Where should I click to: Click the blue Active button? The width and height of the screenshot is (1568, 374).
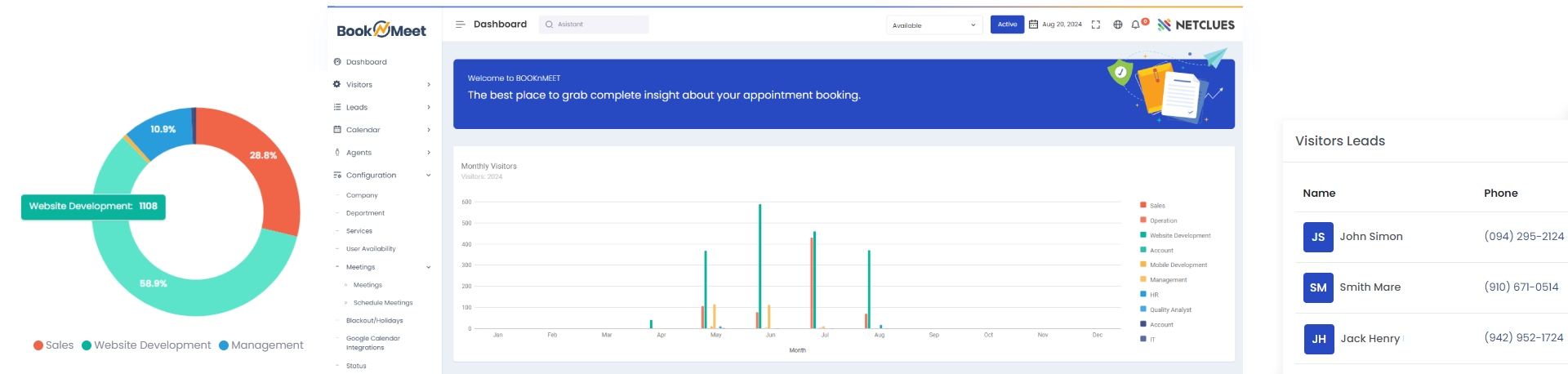tap(1007, 24)
